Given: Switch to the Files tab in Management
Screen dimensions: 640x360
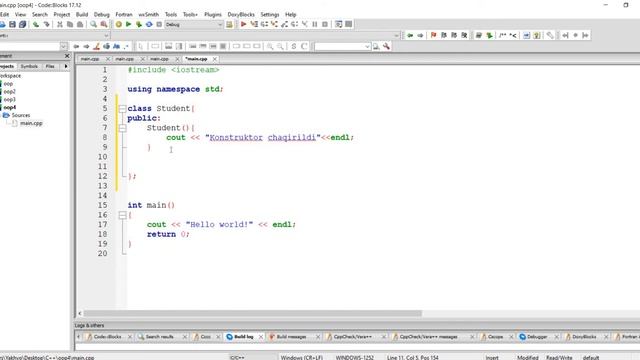Looking at the screenshot, I should (x=50, y=66).
